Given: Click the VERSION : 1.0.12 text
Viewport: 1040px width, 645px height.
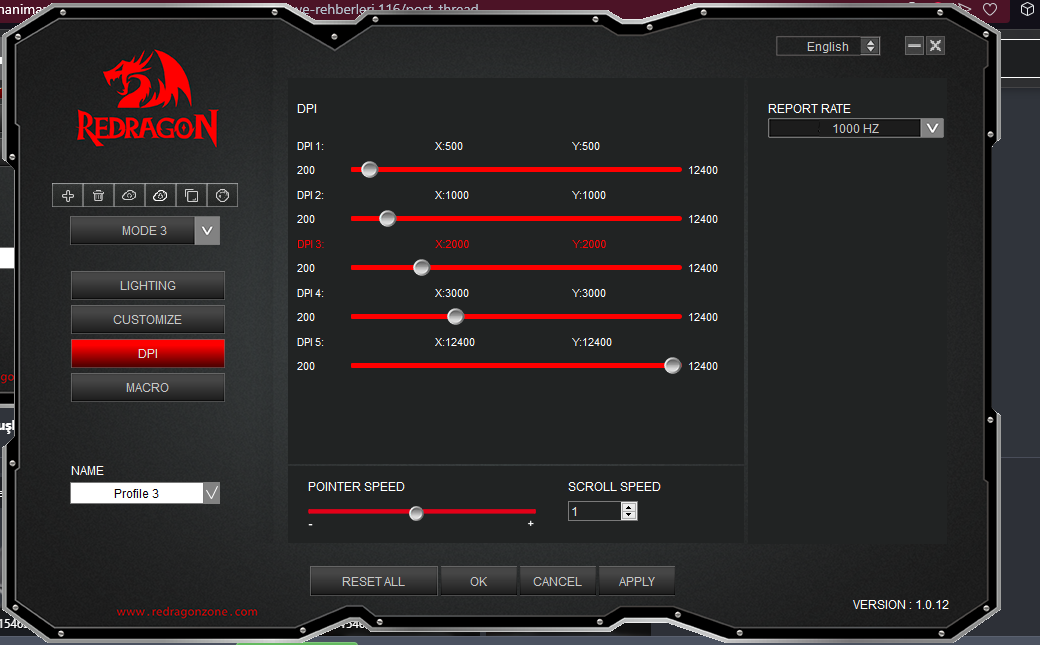Looking at the screenshot, I should (x=901, y=605).
